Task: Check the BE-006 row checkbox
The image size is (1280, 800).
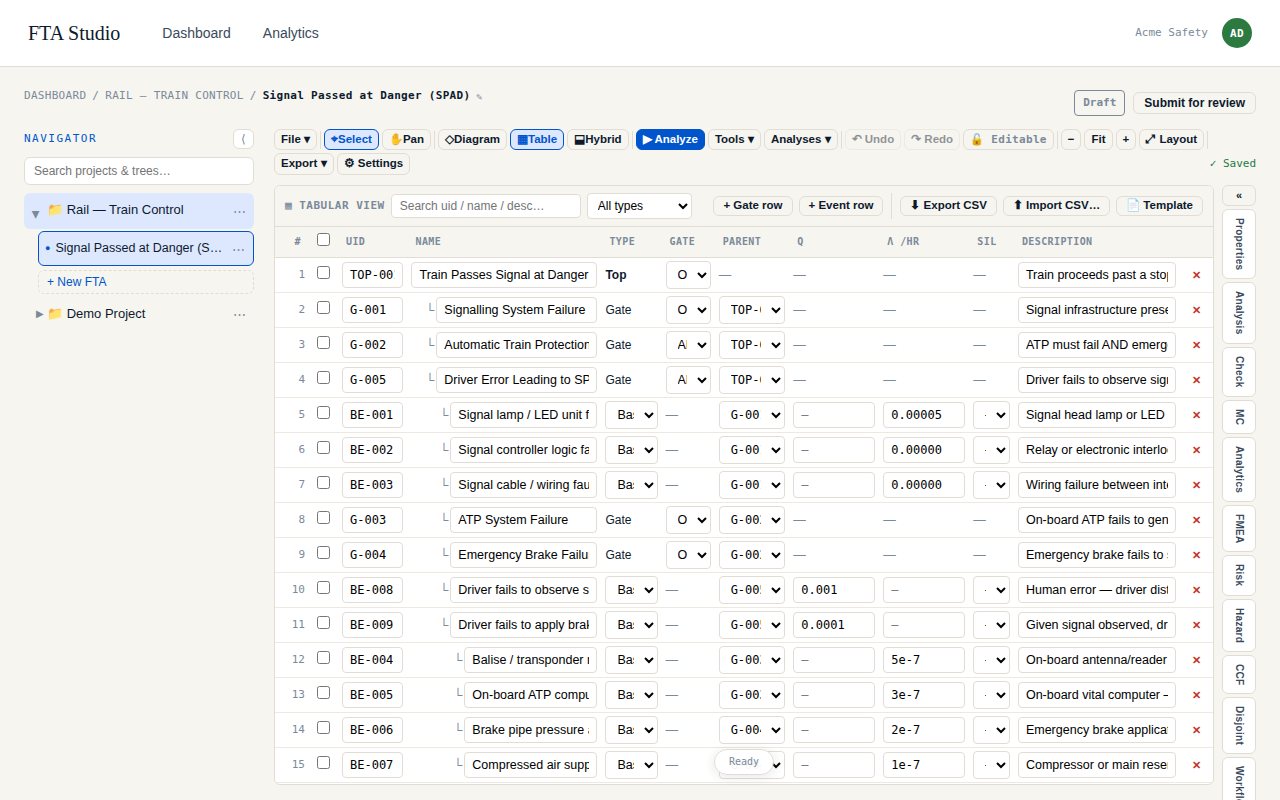Action: 323,728
